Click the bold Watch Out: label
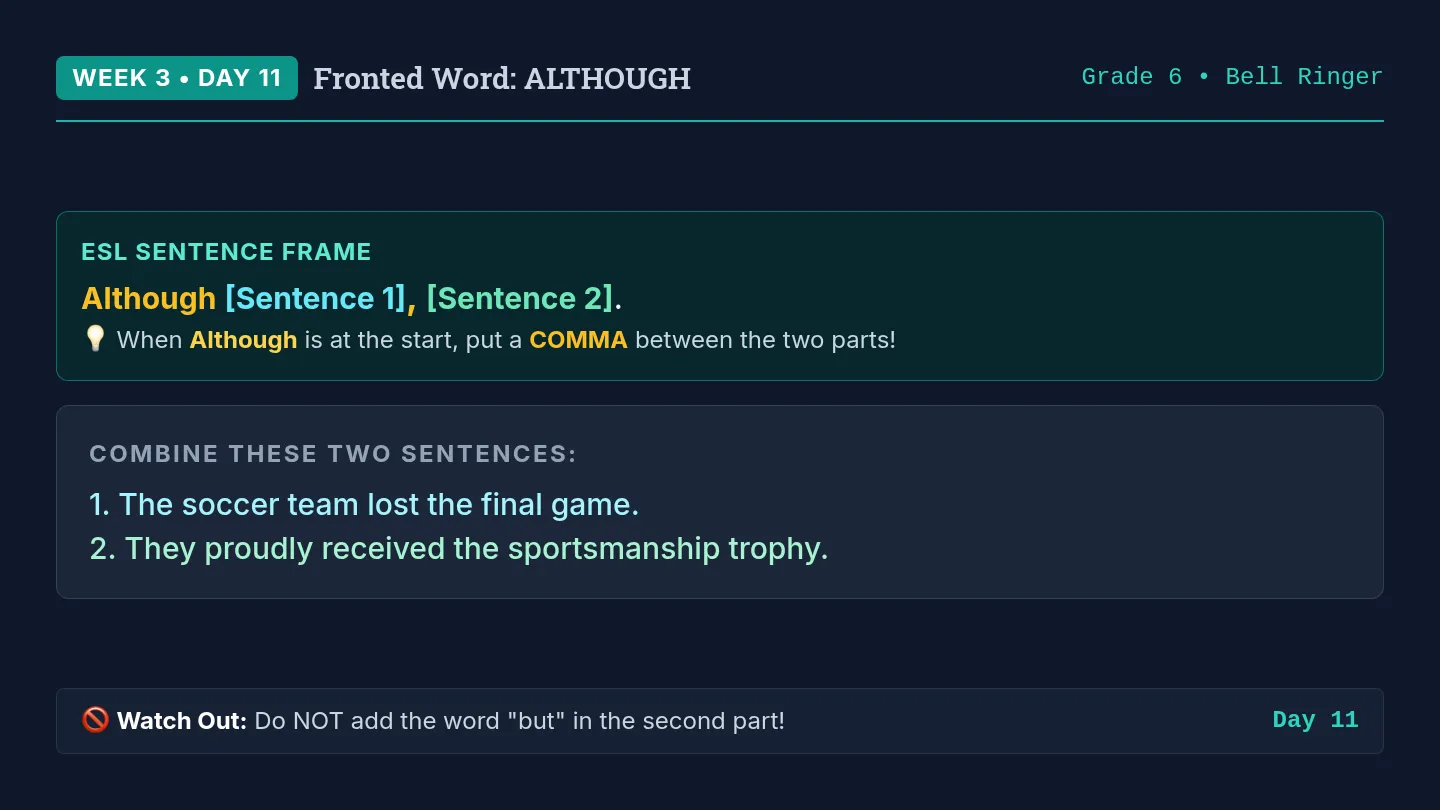The width and height of the screenshot is (1440, 810). 182,720
